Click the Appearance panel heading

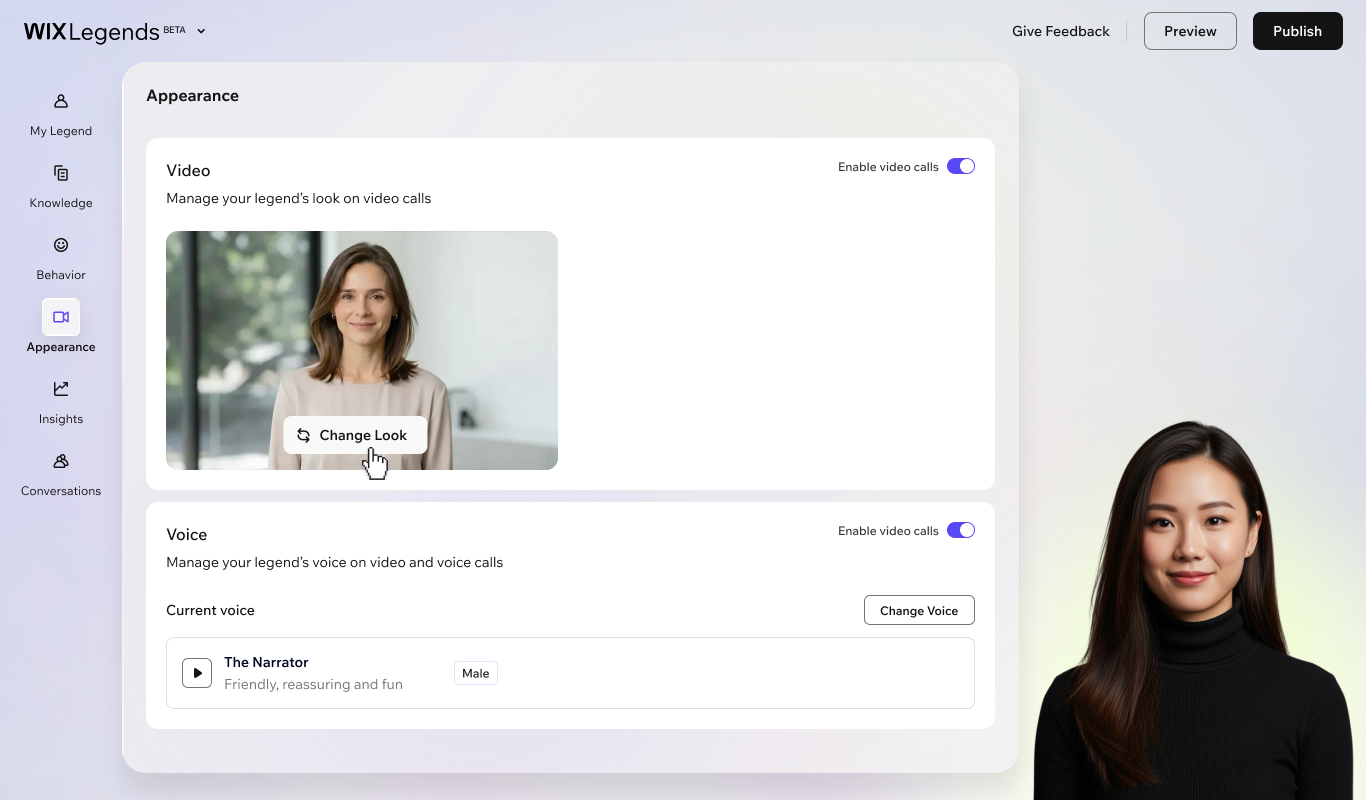click(192, 96)
